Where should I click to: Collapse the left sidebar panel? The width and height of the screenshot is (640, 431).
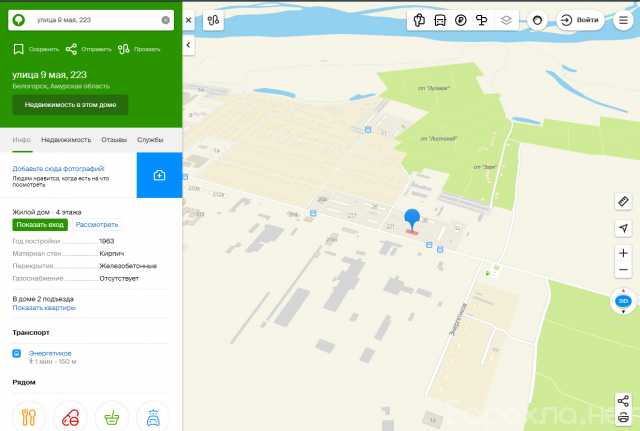(x=188, y=45)
